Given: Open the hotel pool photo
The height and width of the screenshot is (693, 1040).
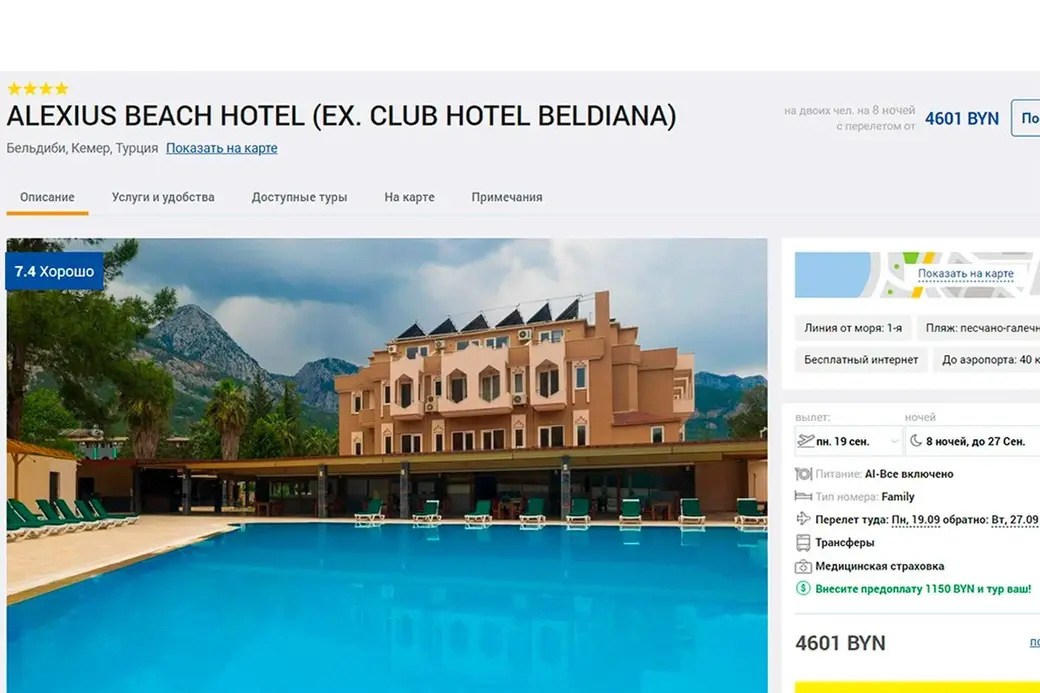Looking at the screenshot, I should tap(387, 466).
